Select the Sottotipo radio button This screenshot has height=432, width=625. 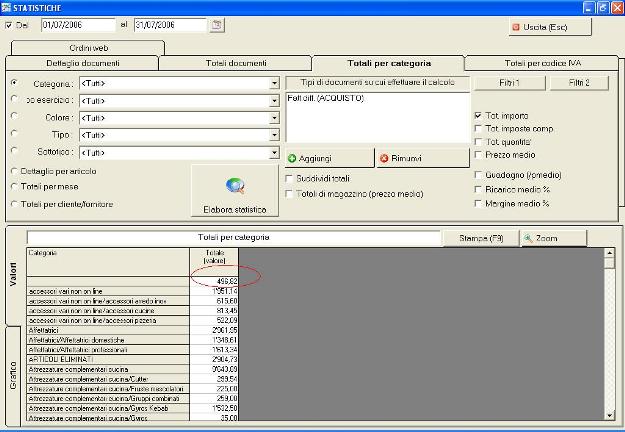click(14, 150)
